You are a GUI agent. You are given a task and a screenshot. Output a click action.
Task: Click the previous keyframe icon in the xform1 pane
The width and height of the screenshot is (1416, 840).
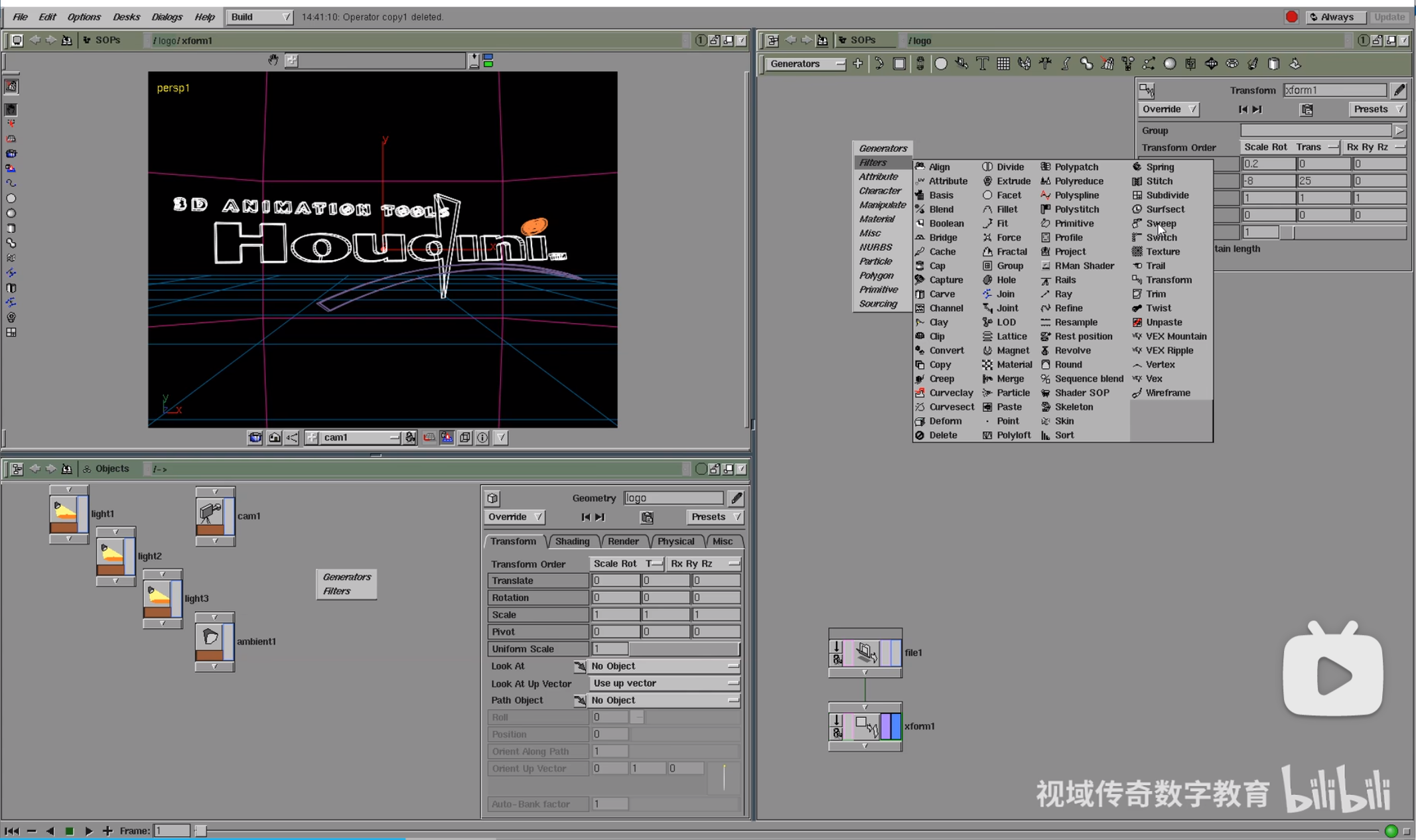[x=1243, y=109]
